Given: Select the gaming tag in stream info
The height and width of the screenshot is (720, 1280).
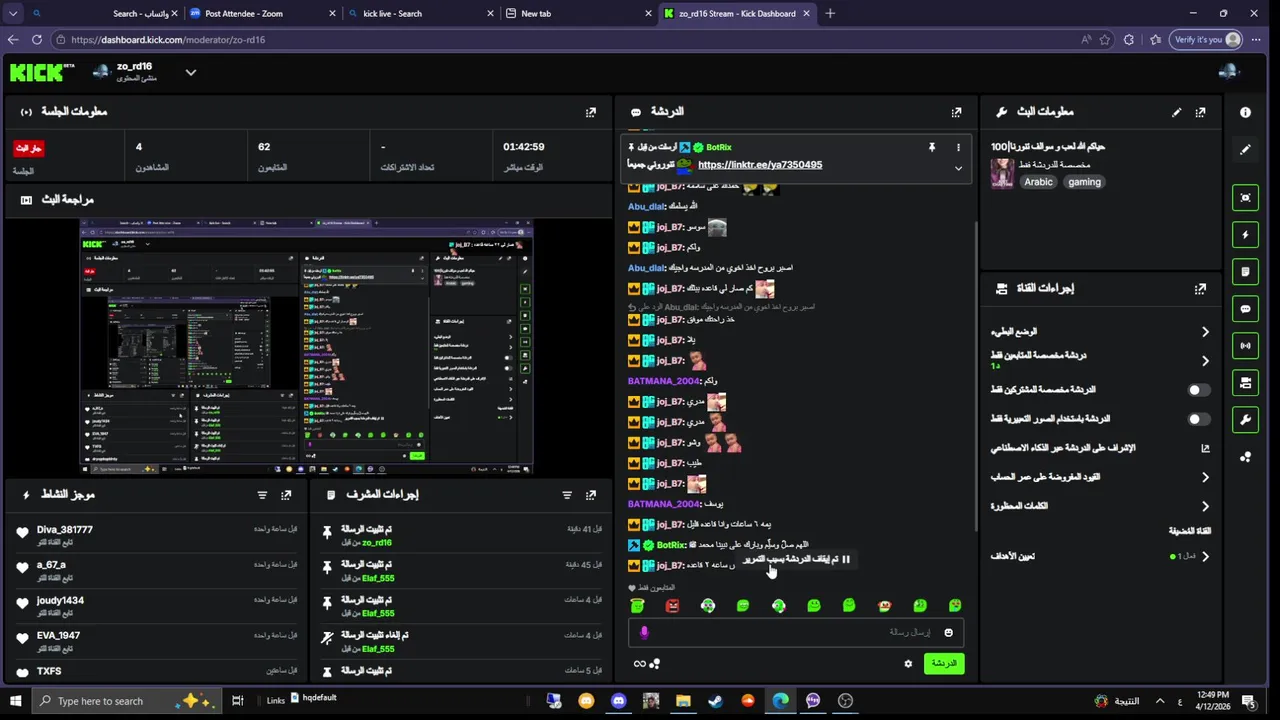Looking at the screenshot, I should [1084, 182].
